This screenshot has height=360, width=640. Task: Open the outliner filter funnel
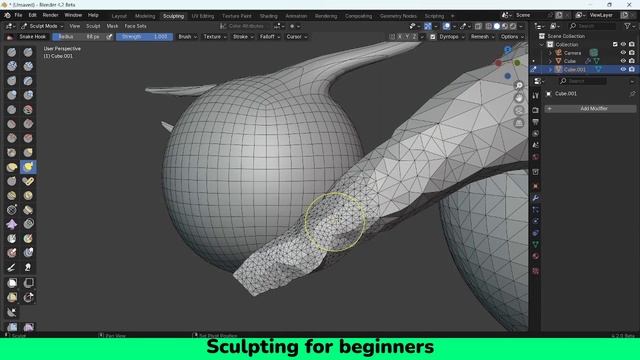tap(628, 26)
